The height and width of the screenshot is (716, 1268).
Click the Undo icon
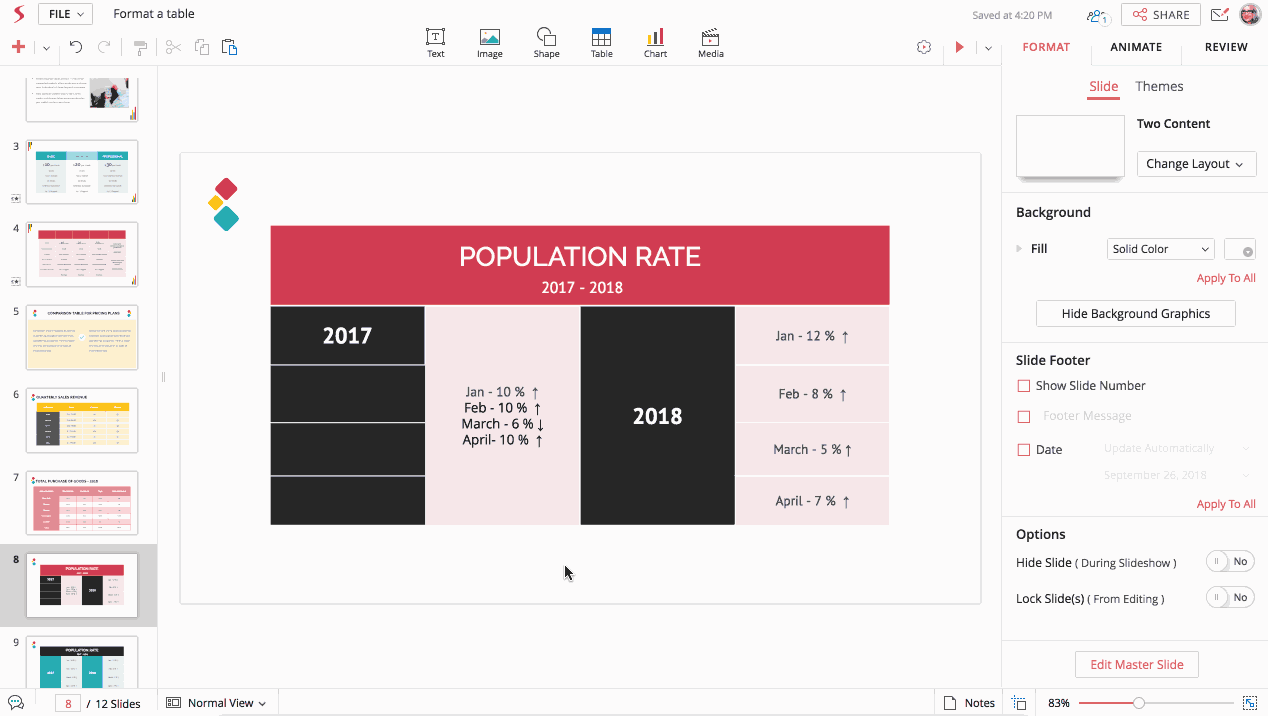tap(76, 47)
